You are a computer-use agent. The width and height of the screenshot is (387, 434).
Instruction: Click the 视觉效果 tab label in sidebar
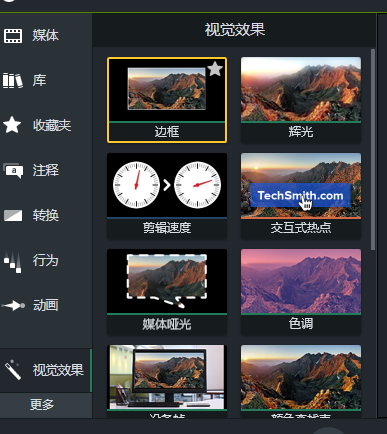click(x=58, y=370)
